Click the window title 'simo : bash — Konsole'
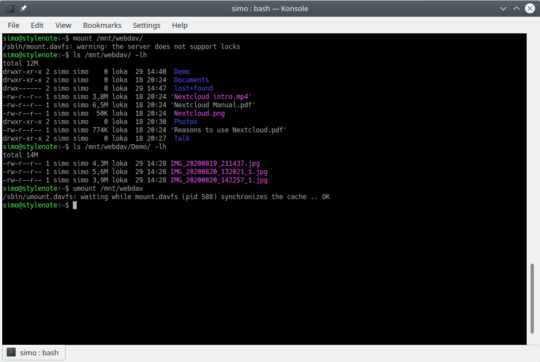This screenshot has height=362, width=540. [270, 9]
